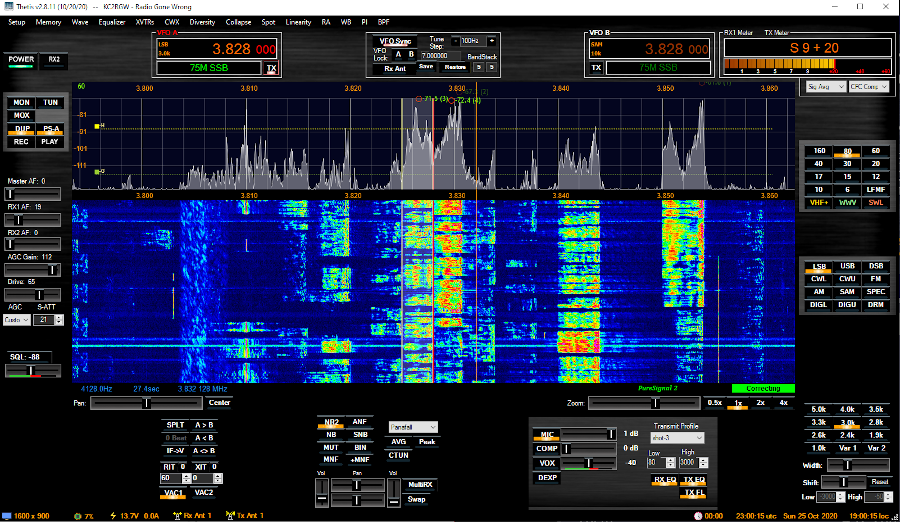Screen dimensions: 900x522
Task: Click the lightning bolt voltage icon
Action: (x=113, y=516)
